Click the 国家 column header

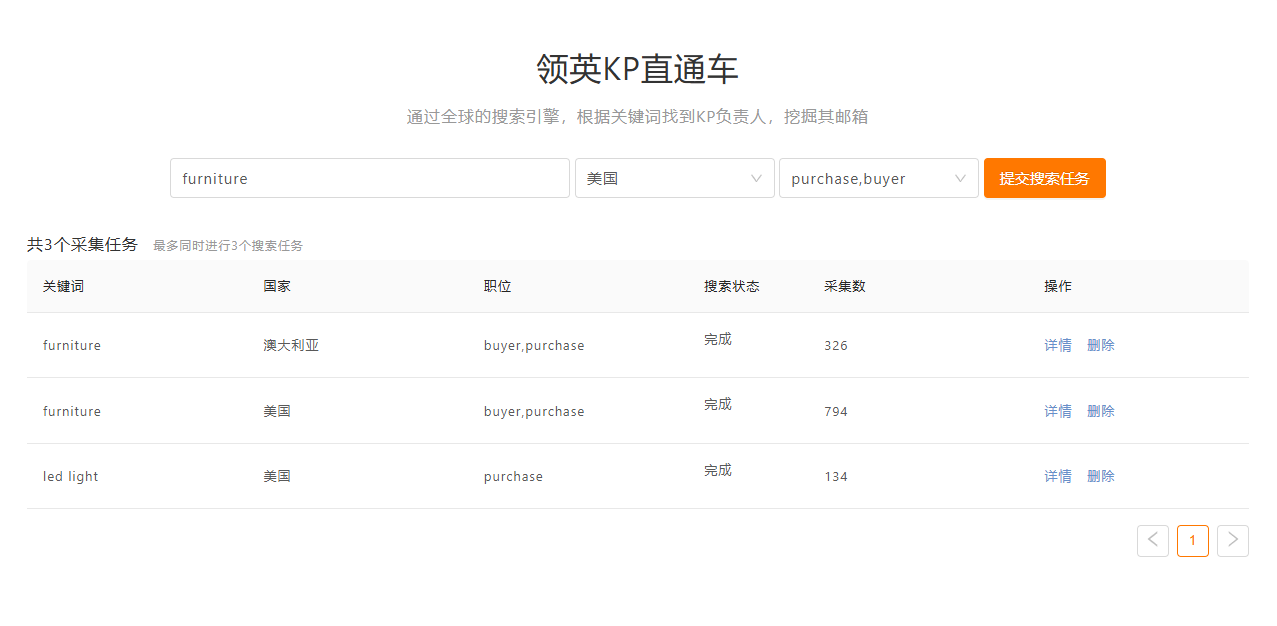277,286
